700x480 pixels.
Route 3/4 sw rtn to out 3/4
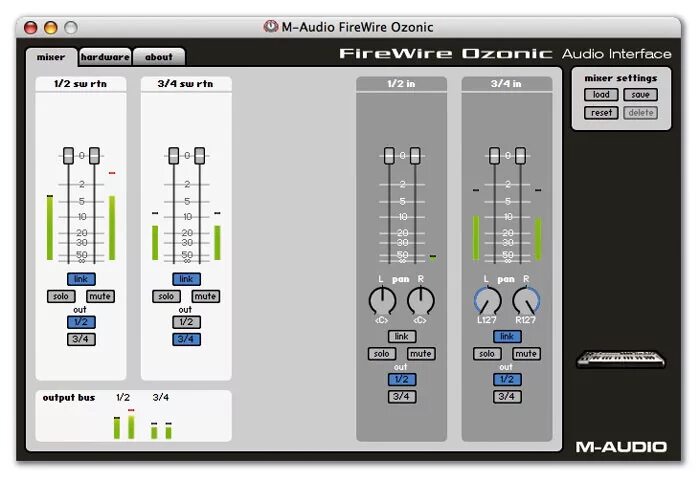[x=186, y=339]
